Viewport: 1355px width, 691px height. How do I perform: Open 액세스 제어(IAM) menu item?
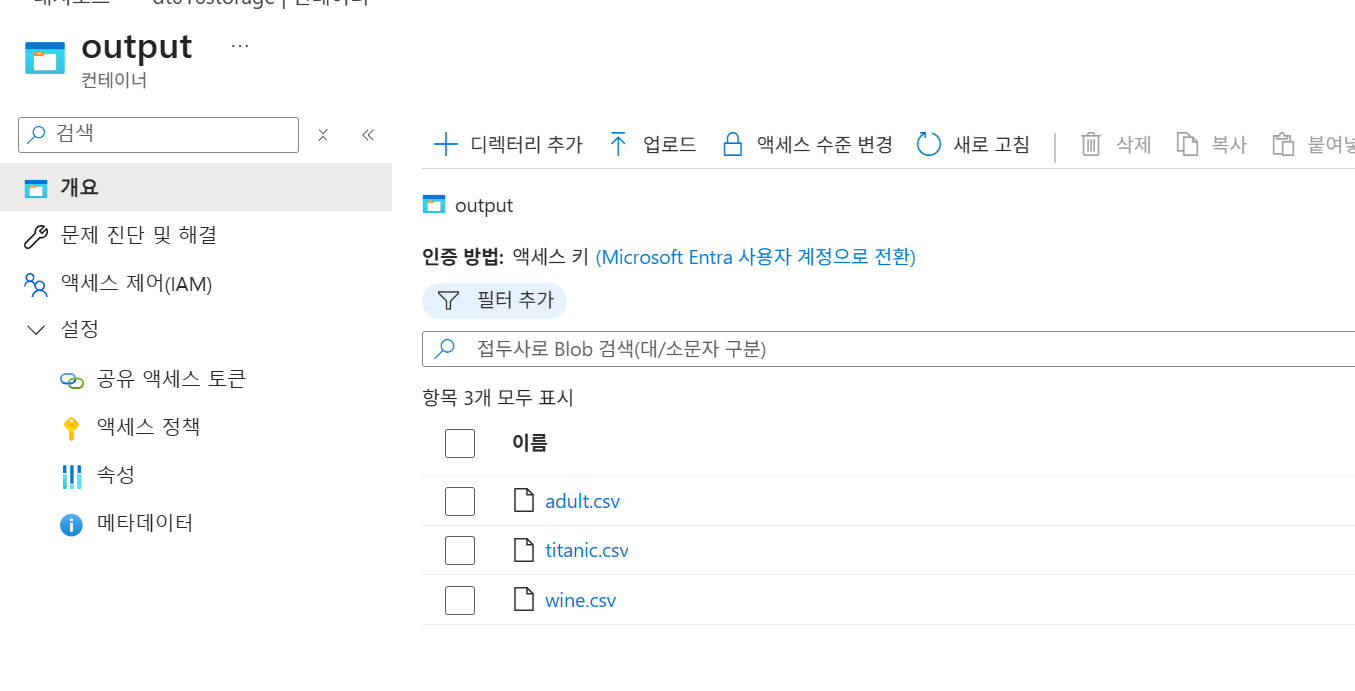136,284
